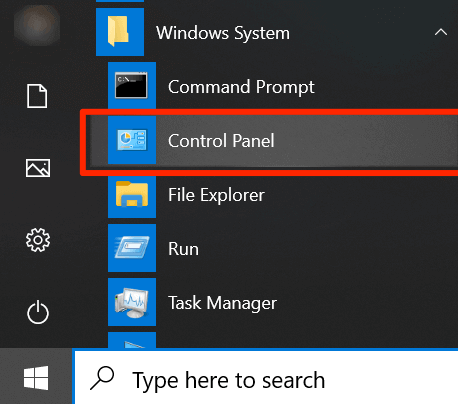Open the Pictures sidebar icon
Screen dimensions: 458x404
click(38, 168)
